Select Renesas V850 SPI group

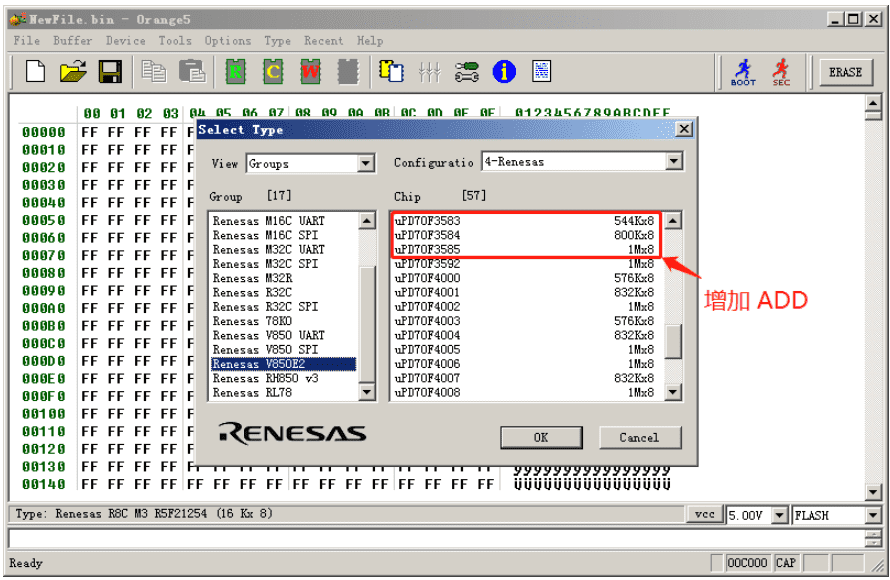[284, 350]
